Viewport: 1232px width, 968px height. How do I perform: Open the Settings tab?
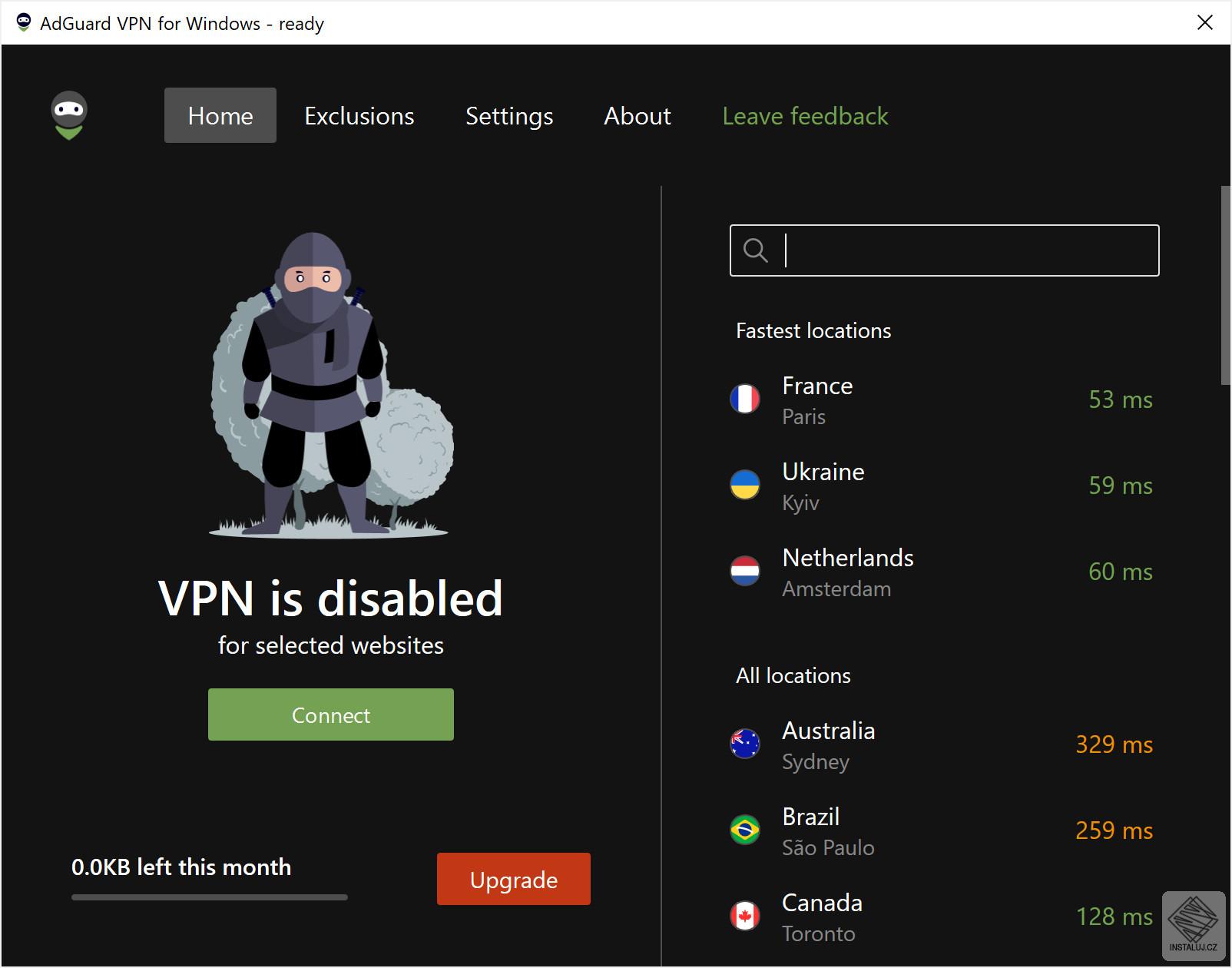pos(509,115)
